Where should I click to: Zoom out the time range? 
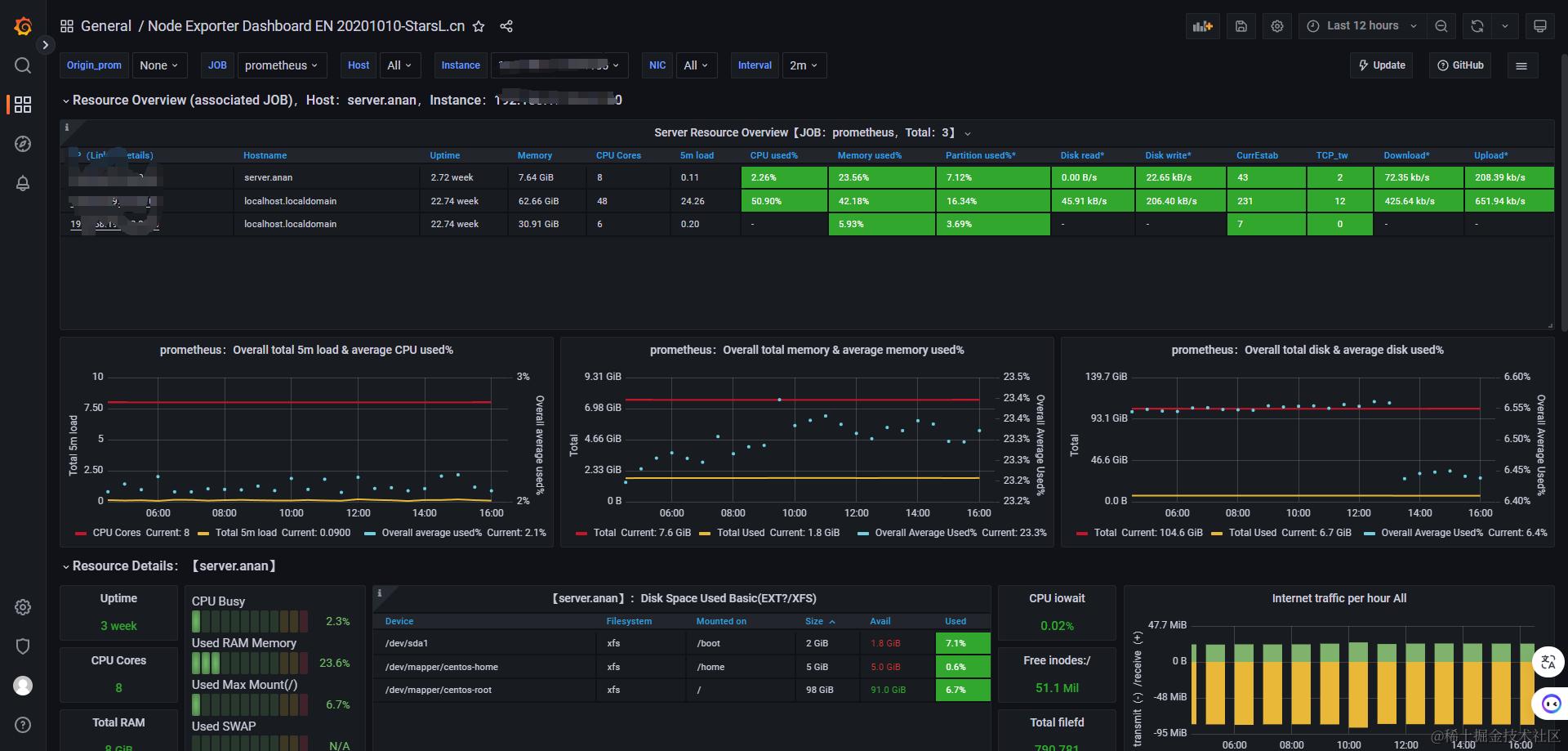(1441, 26)
